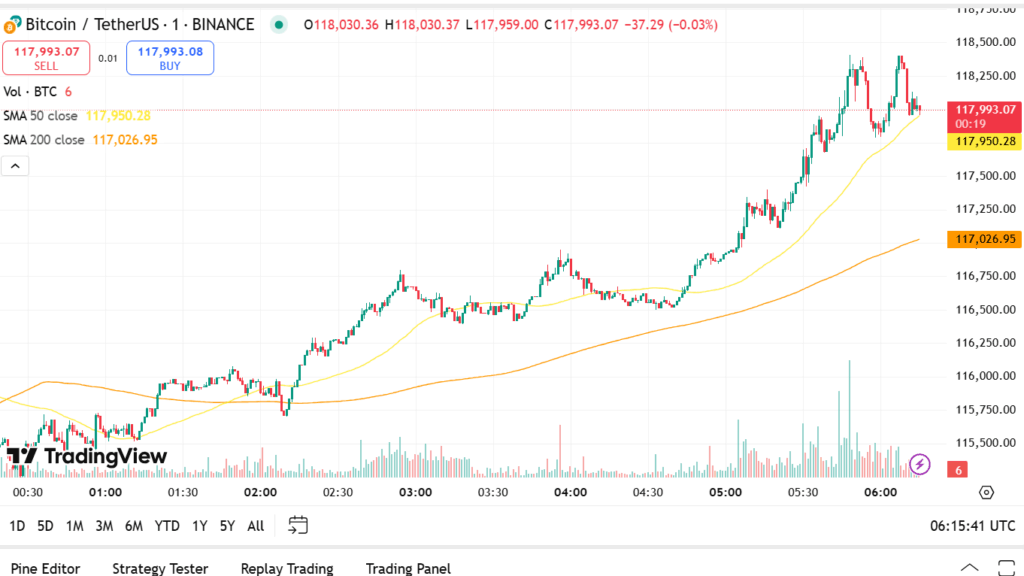Click the orange SMA 200 price label

coord(985,239)
